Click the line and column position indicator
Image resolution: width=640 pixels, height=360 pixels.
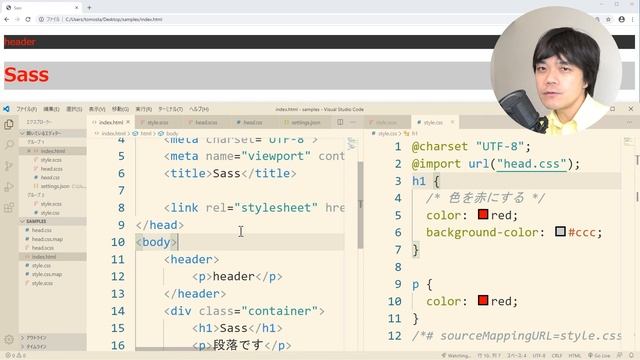click(489, 356)
